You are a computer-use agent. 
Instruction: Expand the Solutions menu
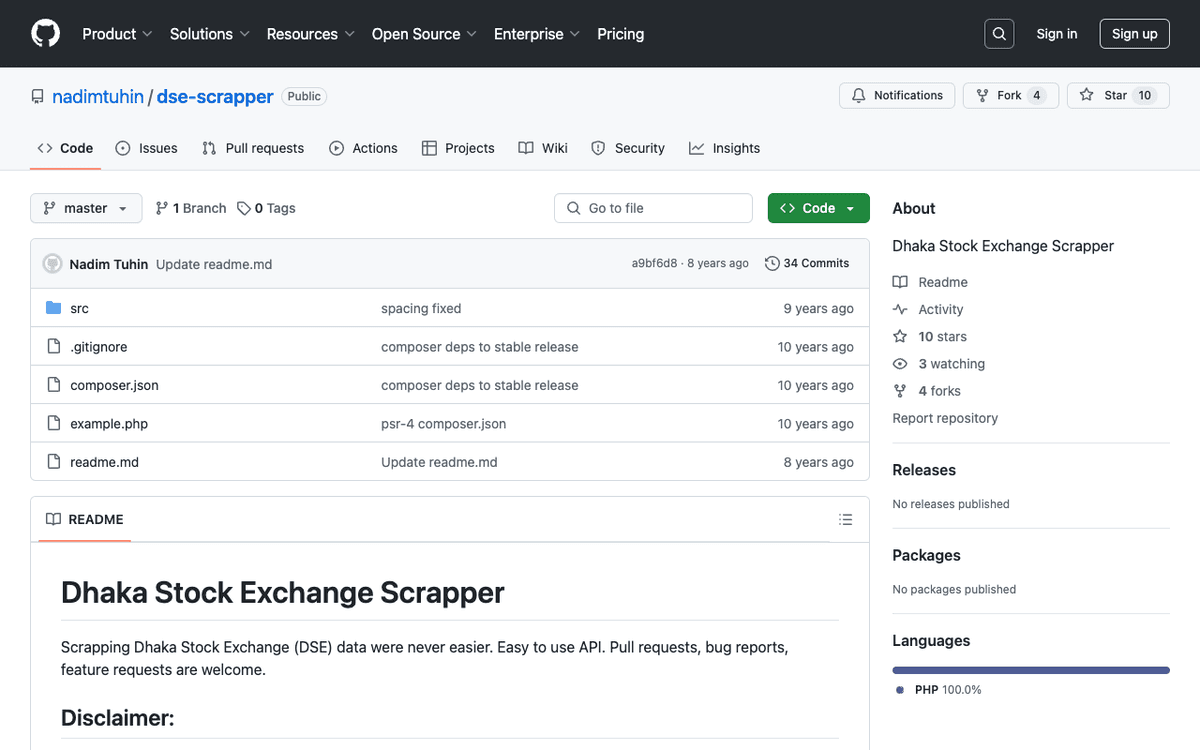pyautogui.click(x=210, y=34)
